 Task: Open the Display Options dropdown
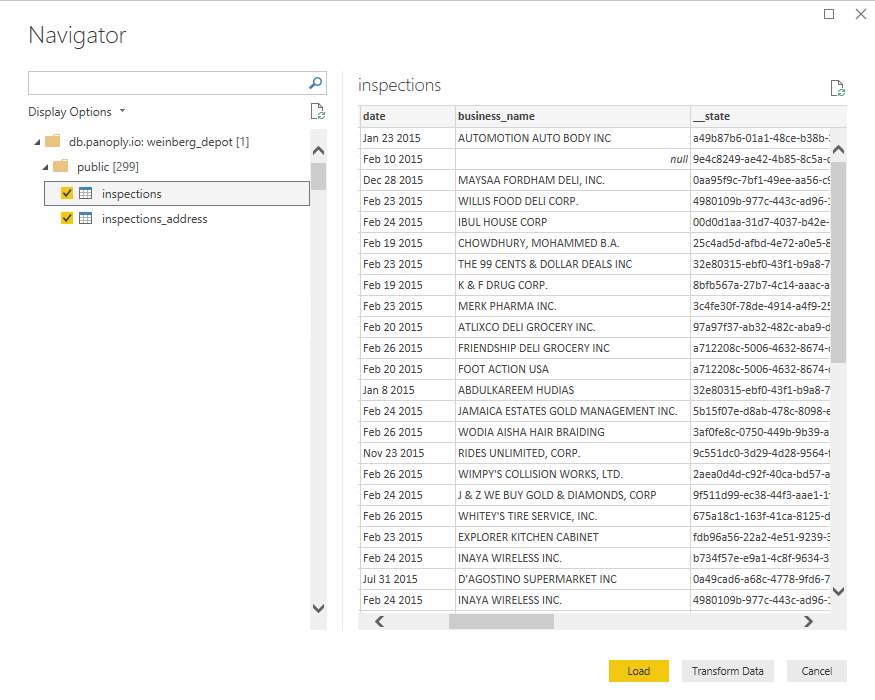click(77, 112)
